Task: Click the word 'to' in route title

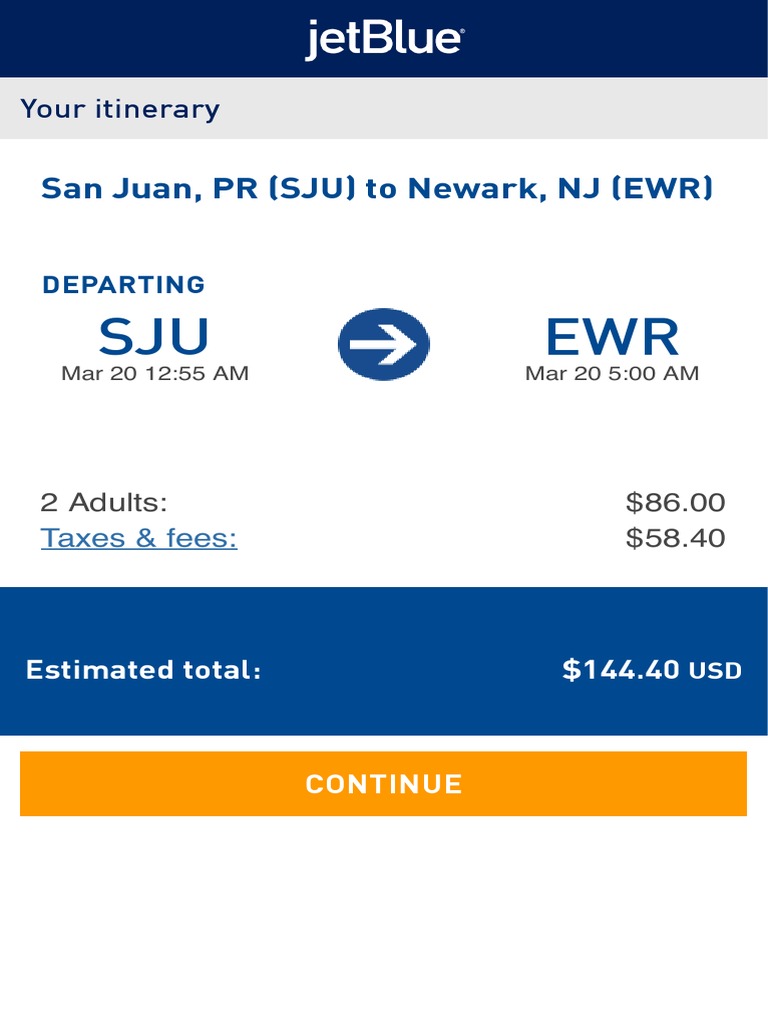Action: (381, 188)
